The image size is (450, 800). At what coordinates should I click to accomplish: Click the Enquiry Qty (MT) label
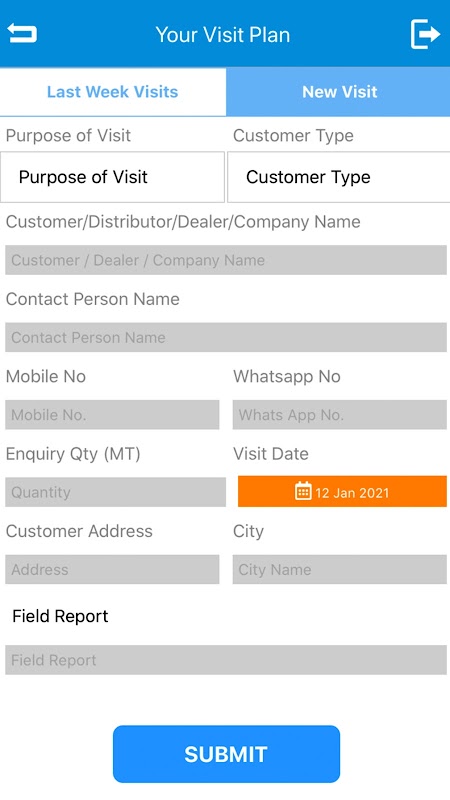coord(73,454)
